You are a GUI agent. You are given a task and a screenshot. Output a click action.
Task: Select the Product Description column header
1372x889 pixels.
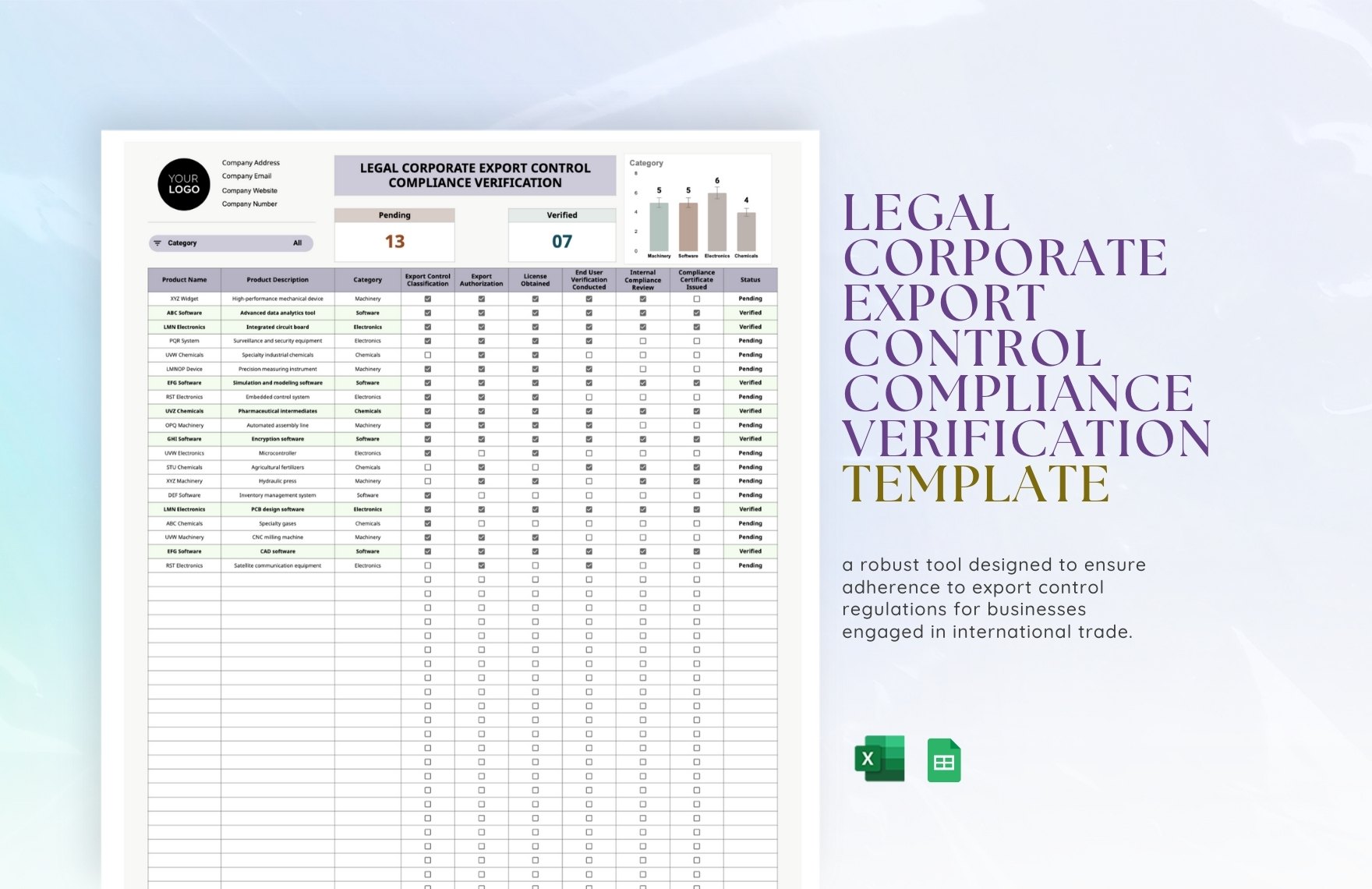coord(278,280)
